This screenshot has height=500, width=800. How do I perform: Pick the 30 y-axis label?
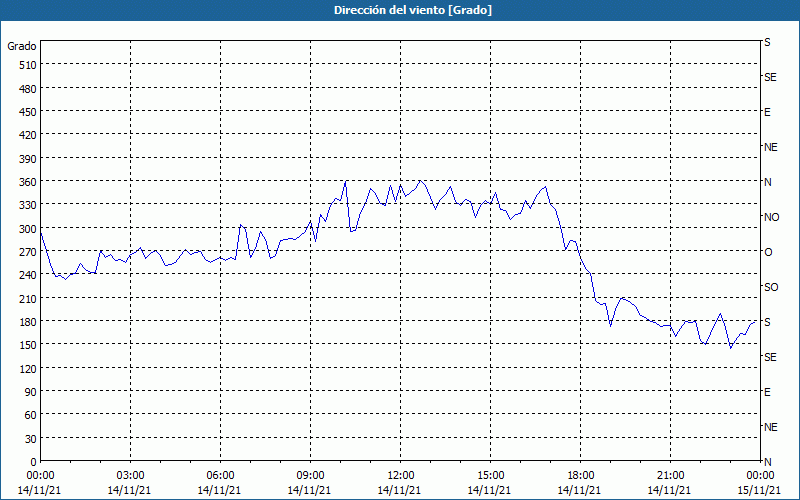tap(31, 439)
